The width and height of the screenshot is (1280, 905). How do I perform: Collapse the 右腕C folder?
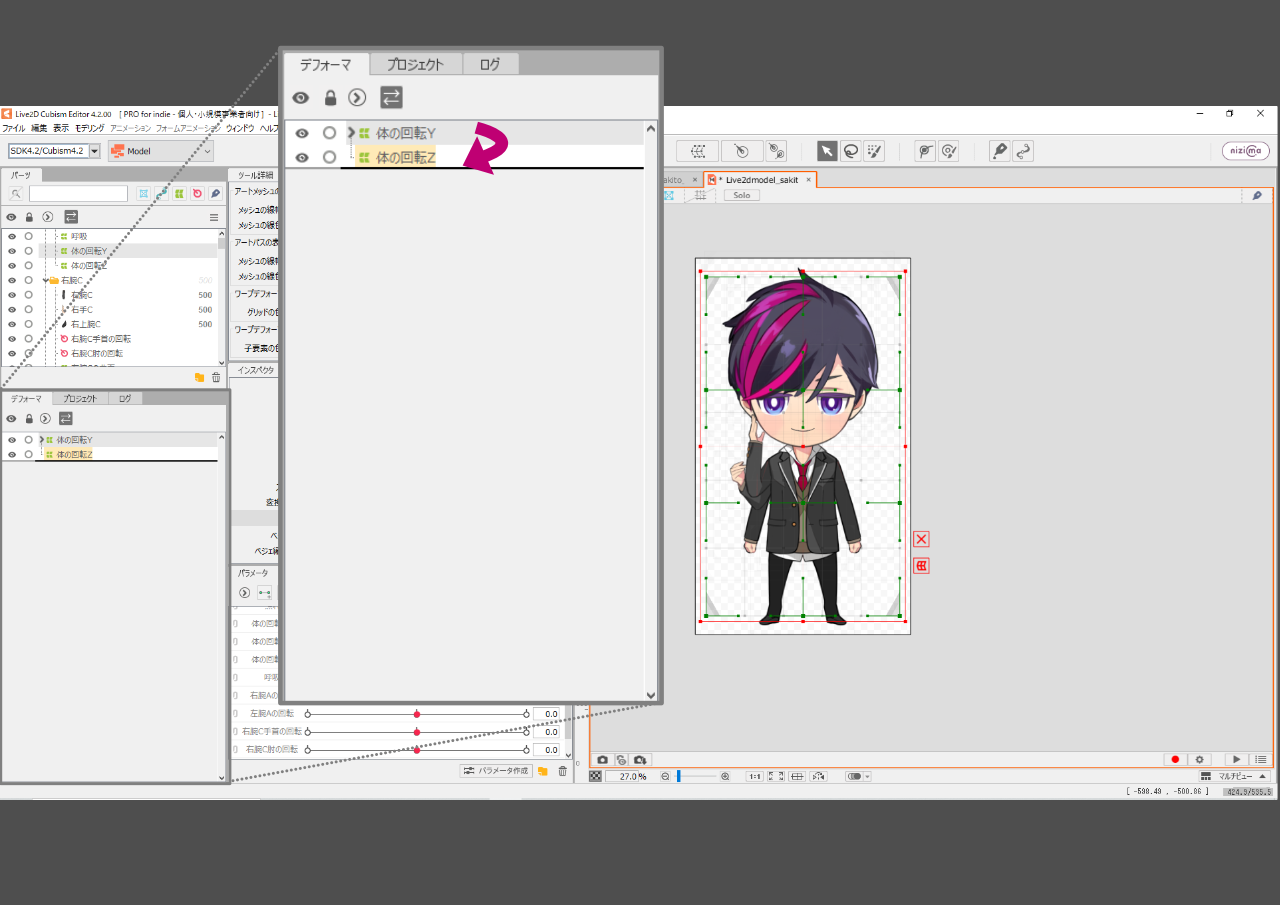point(45,280)
